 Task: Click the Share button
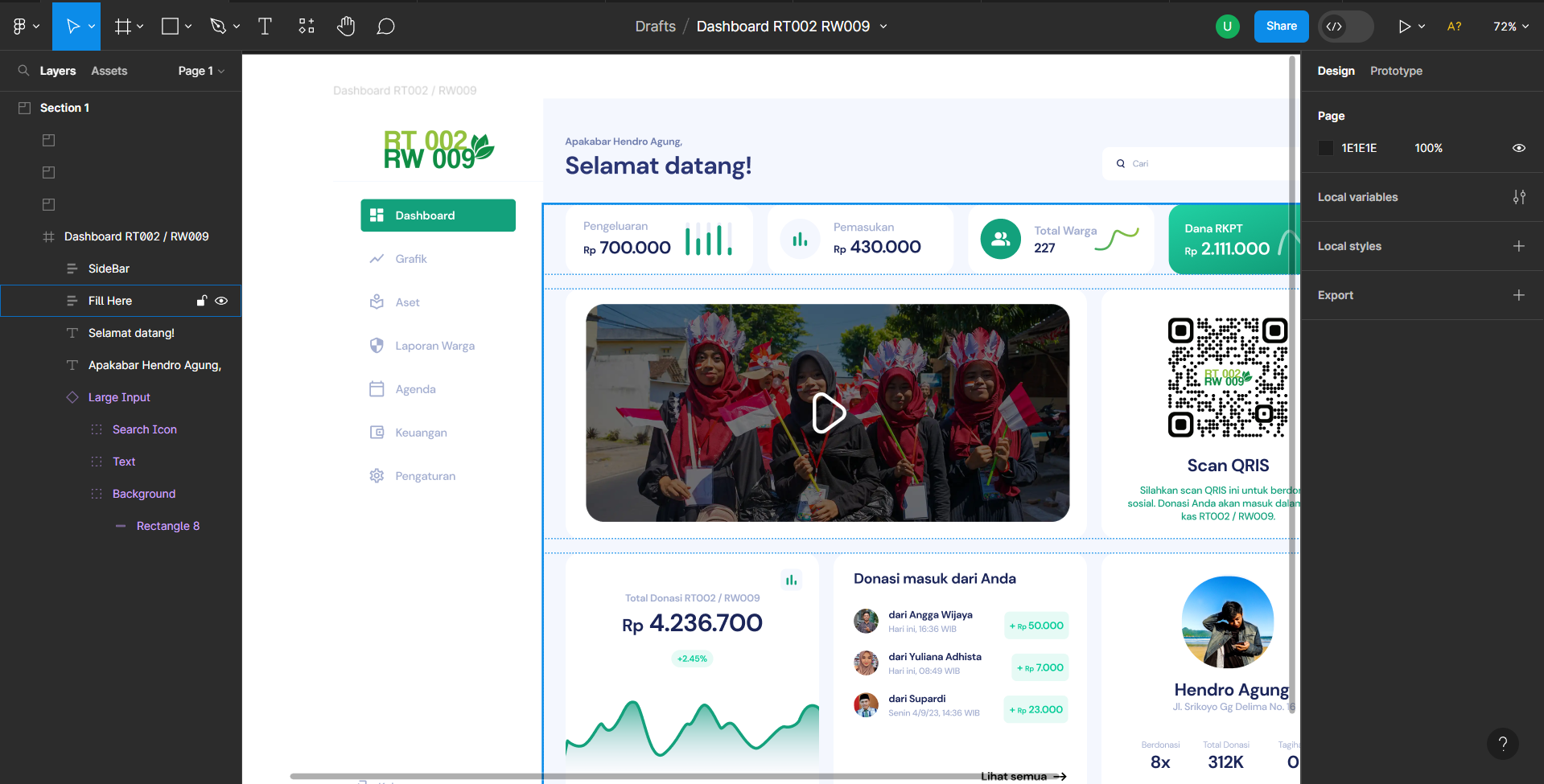pos(1281,27)
